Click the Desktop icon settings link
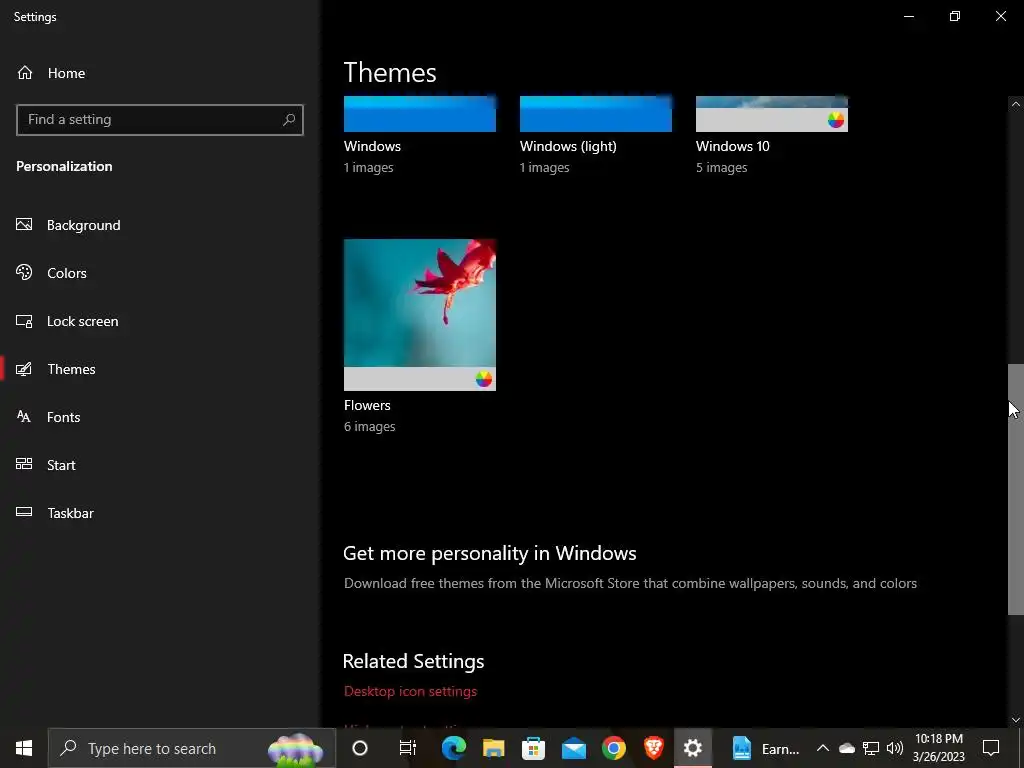 coord(410,691)
